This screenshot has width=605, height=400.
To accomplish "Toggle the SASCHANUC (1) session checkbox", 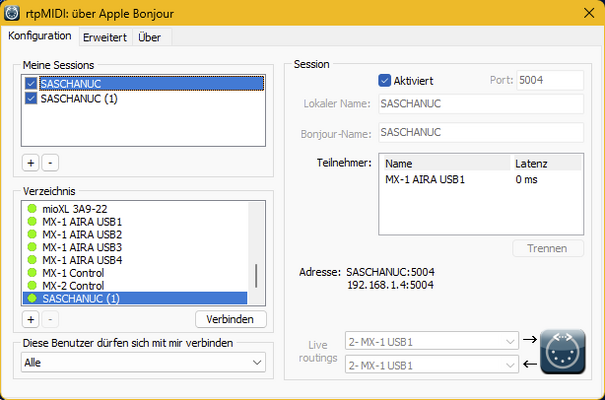I will (x=31, y=99).
